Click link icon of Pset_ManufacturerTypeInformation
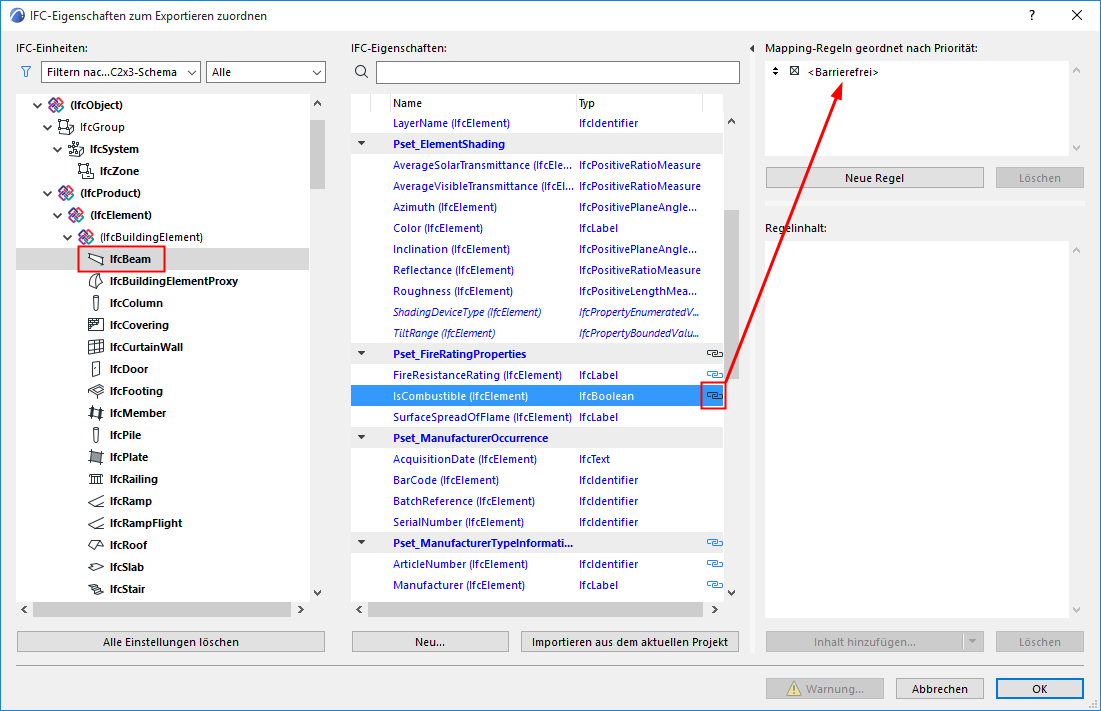The width and height of the screenshot is (1101, 711). click(x=714, y=543)
